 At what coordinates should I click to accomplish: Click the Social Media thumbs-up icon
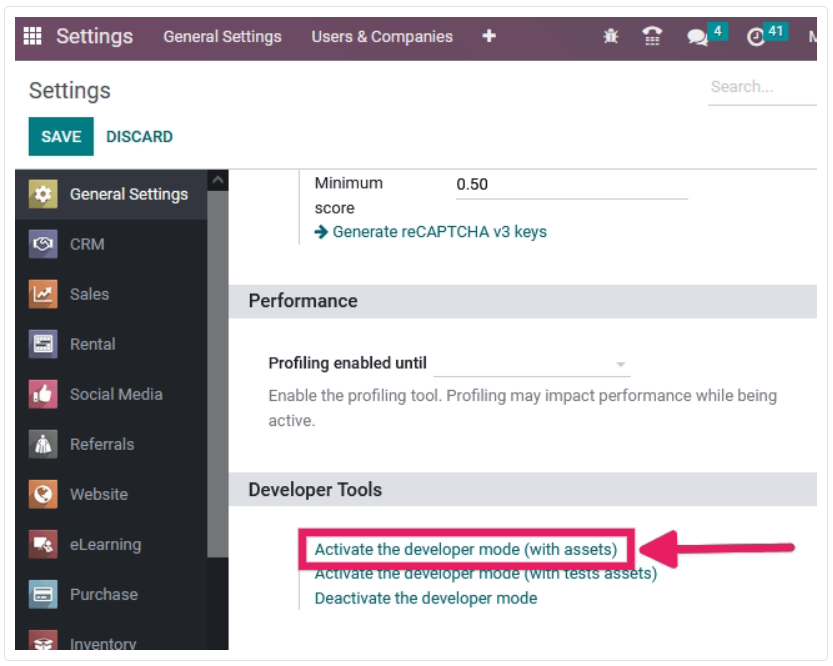tap(43, 394)
